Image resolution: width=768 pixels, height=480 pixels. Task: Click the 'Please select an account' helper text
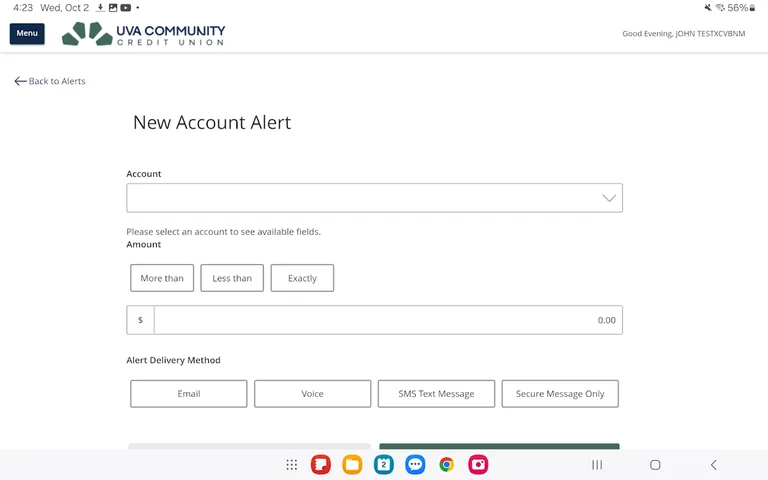pos(223,232)
